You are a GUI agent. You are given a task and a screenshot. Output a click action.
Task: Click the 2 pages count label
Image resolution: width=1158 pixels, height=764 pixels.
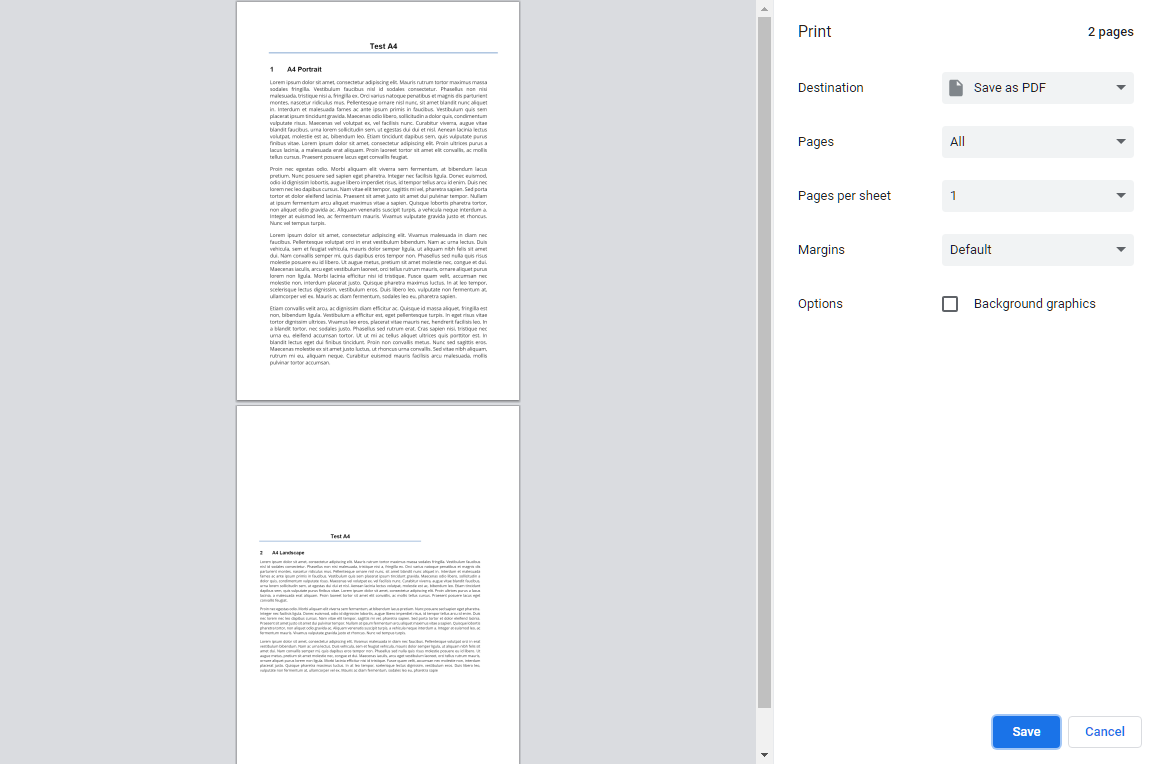tap(1110, 31)
